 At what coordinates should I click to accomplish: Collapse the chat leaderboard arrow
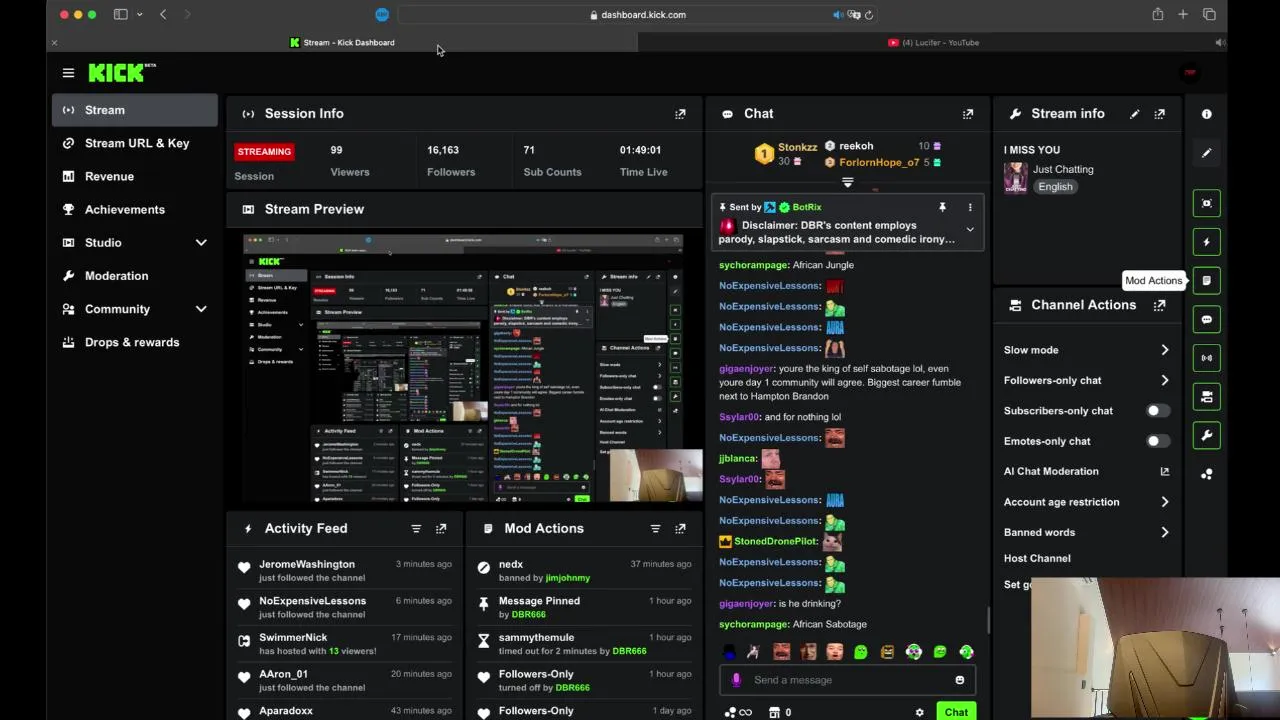tap(847, 183)
